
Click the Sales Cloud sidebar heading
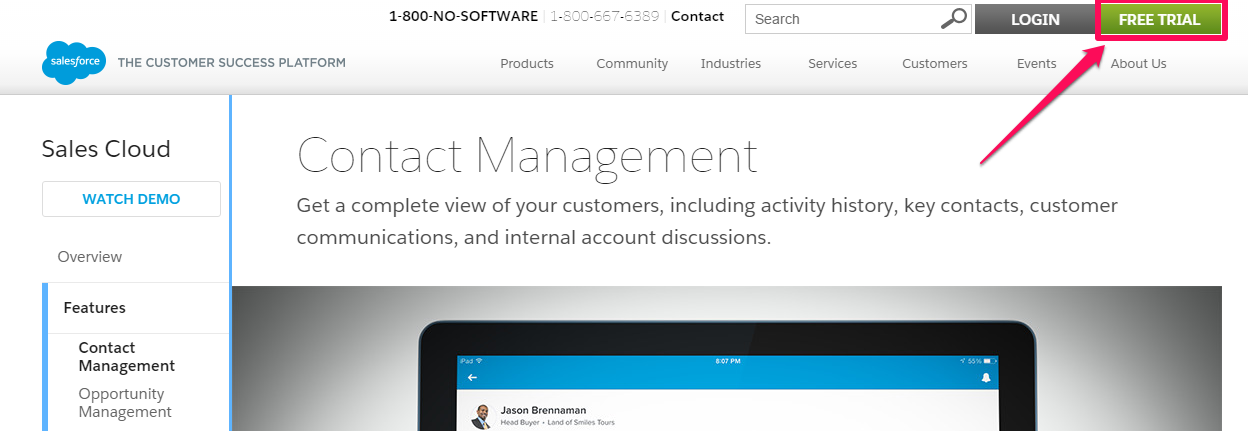[106, 149]
